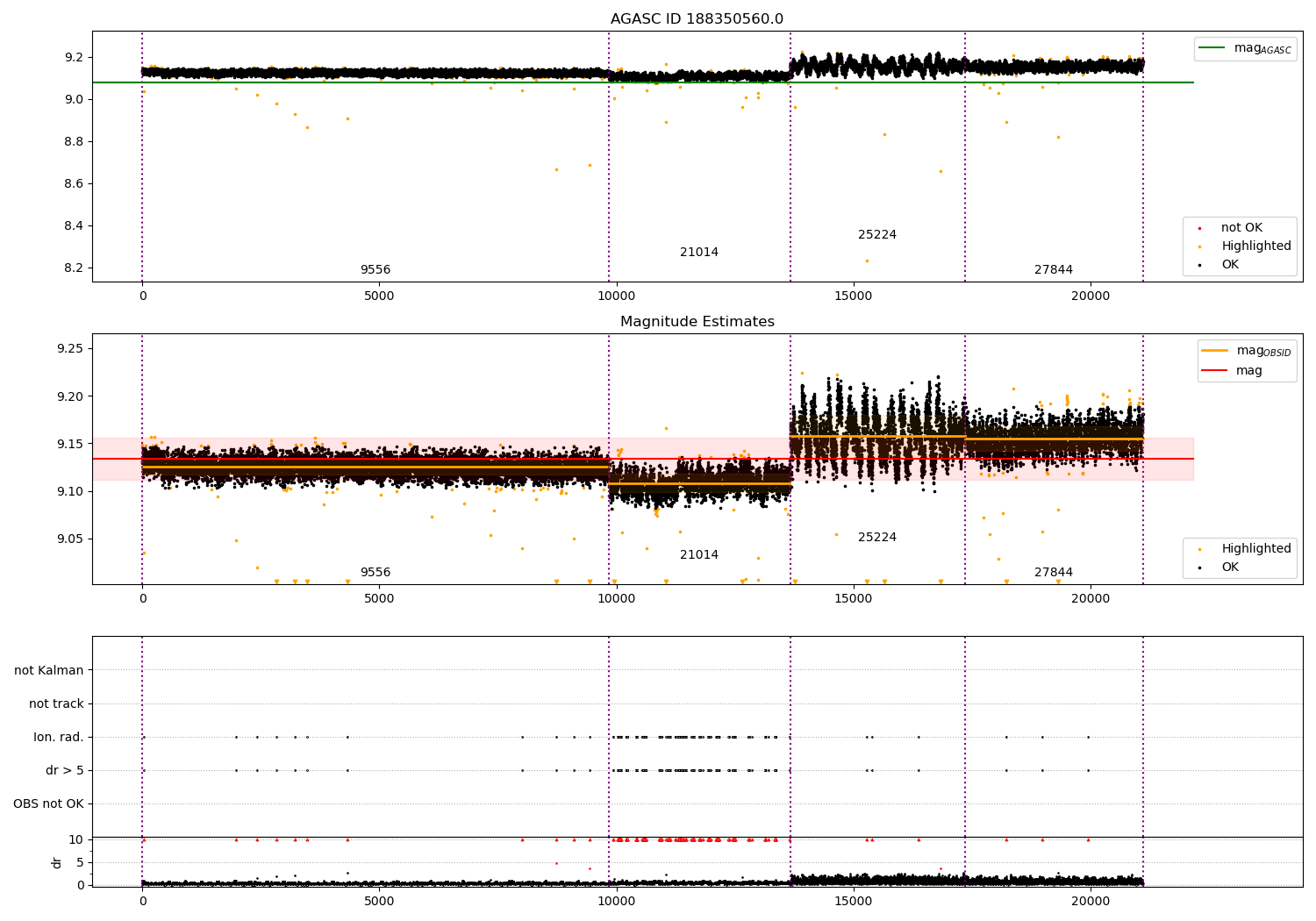Click the 9.2 y-axis tick in top plot
The image size is (1316, 921).
click(75, 57)
